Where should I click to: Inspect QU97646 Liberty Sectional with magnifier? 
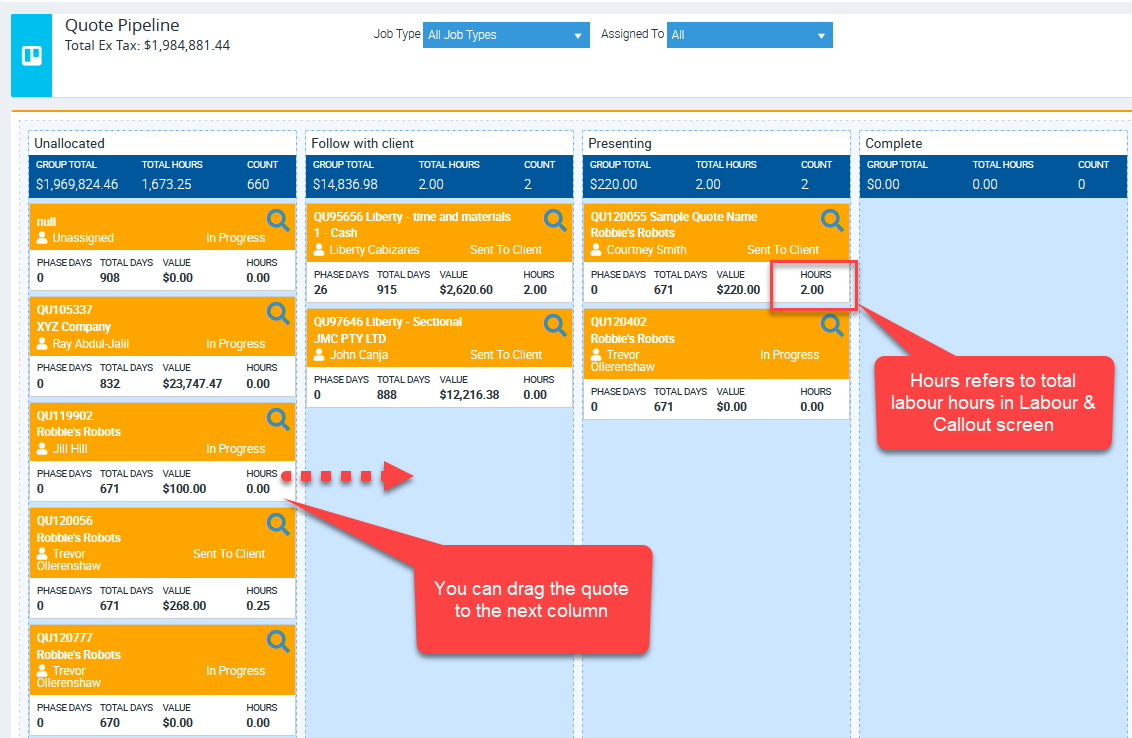[555, 325]
